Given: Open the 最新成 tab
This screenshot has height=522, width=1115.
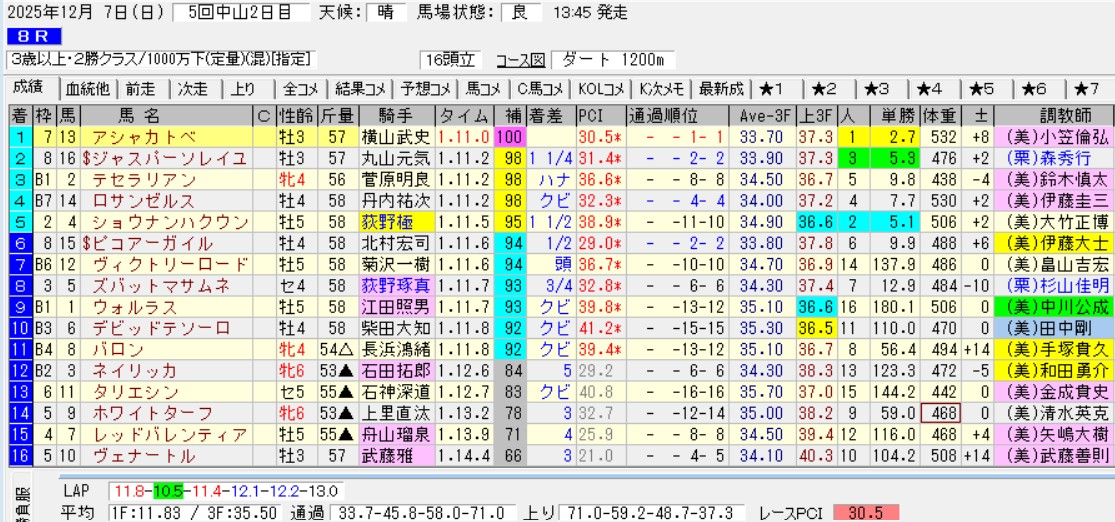Looking at the screenshot, I should [720, 88].
